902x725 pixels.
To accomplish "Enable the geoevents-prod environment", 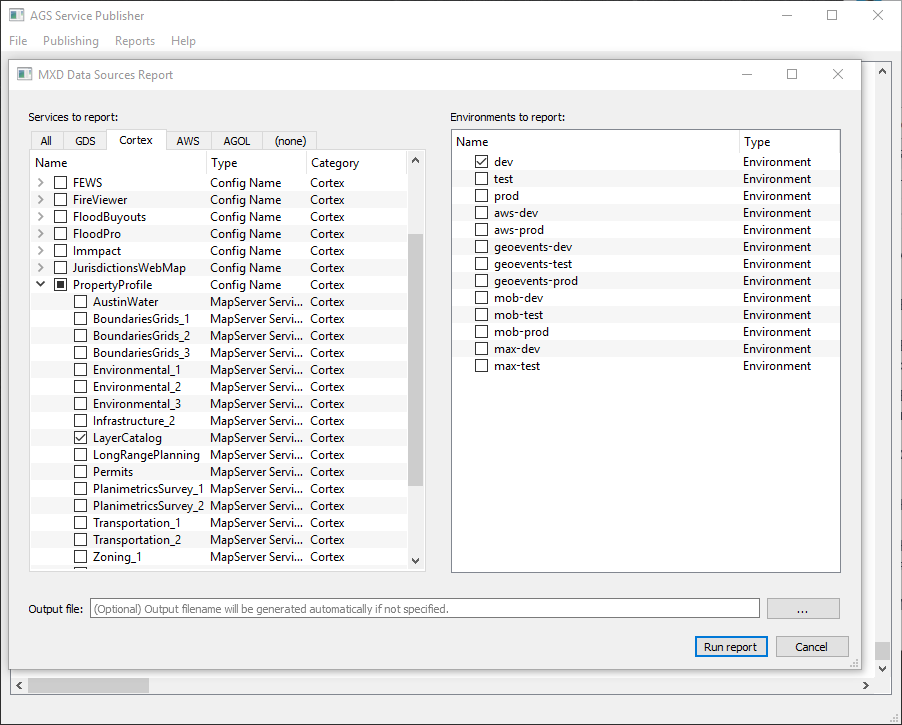I will [481, 280].
